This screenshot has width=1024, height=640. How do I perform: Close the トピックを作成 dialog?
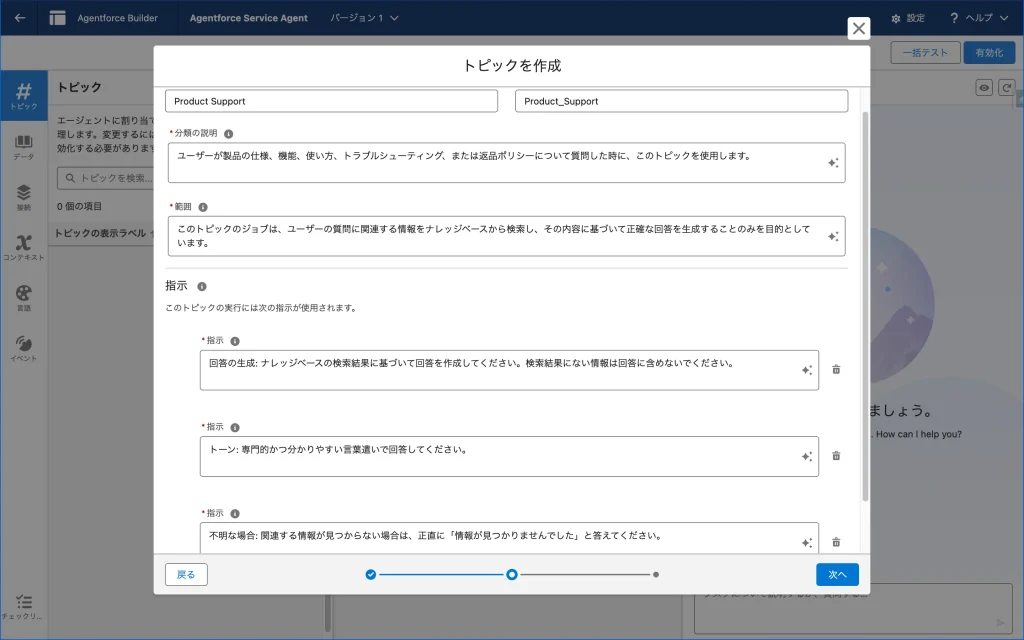pyautogui.click(x=858, y=29)
